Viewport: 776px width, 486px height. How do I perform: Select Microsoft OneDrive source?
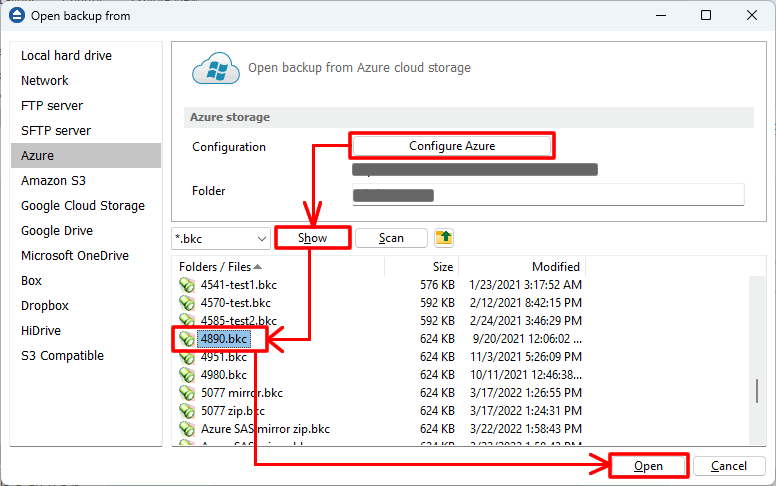click(75, 255)
